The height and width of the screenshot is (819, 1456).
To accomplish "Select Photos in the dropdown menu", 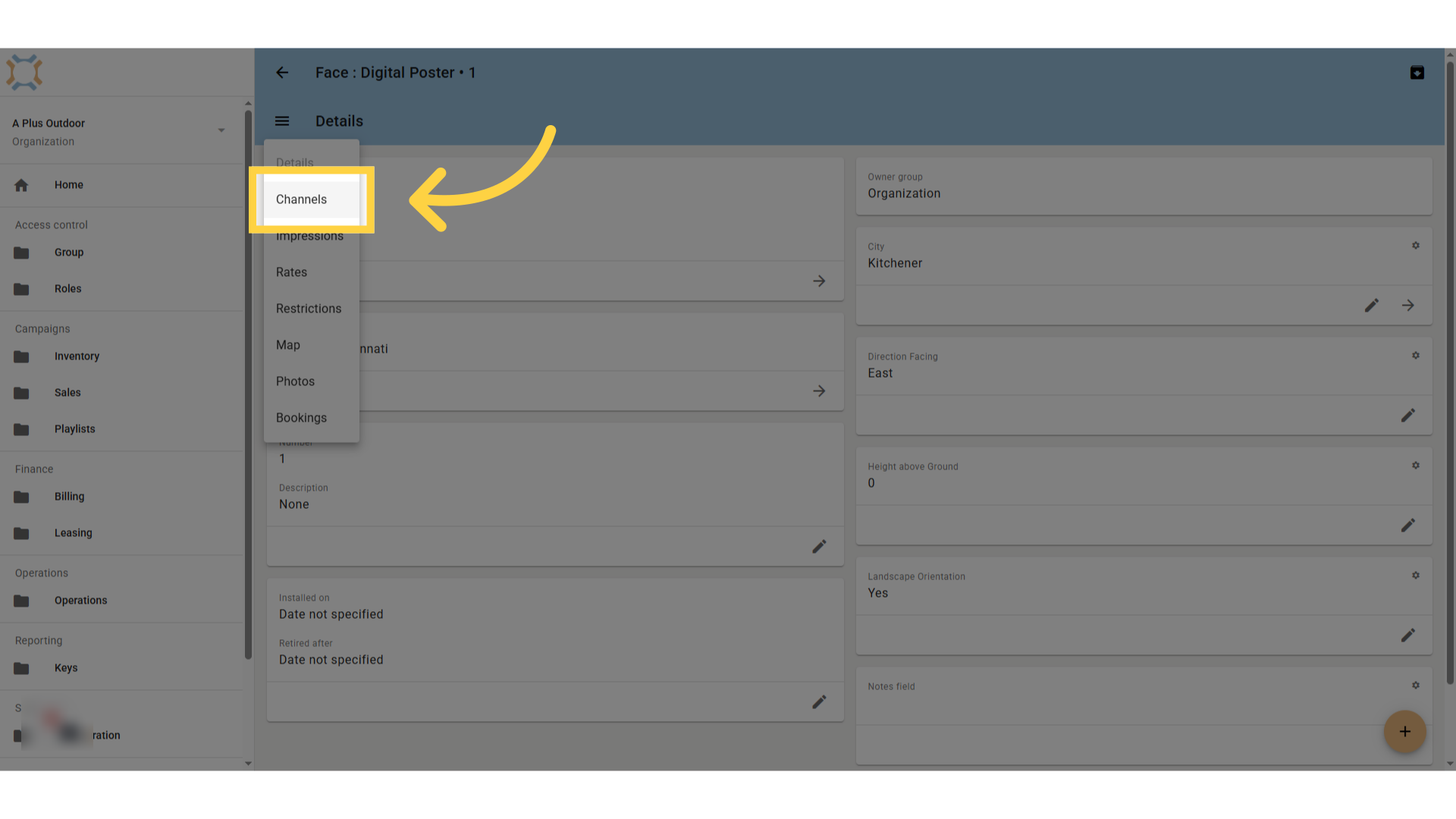I will pos(311,381).
